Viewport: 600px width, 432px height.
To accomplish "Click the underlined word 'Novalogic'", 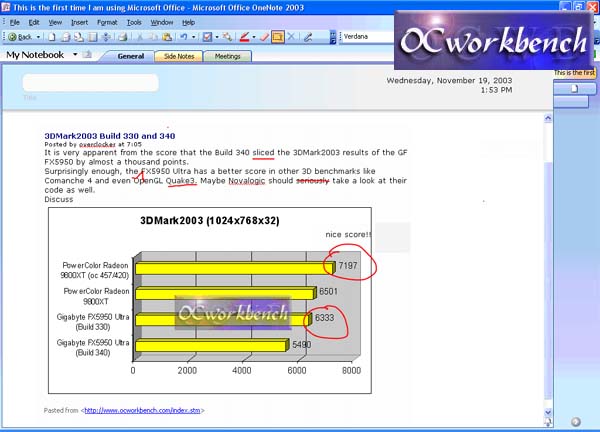I will coord(246,181).
